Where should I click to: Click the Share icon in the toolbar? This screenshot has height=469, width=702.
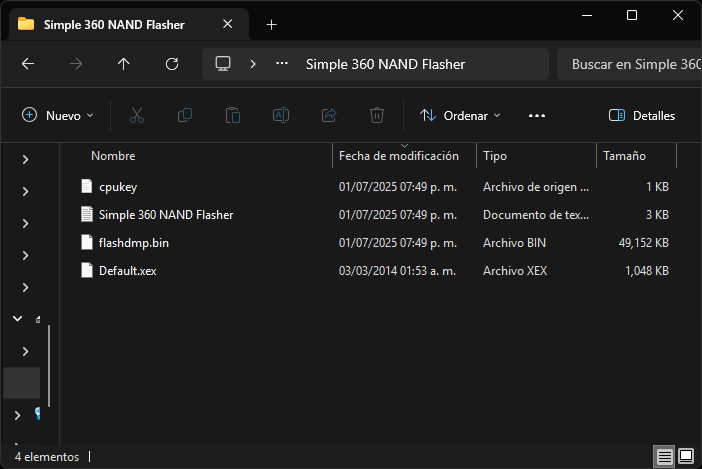(x=329, y=115)
